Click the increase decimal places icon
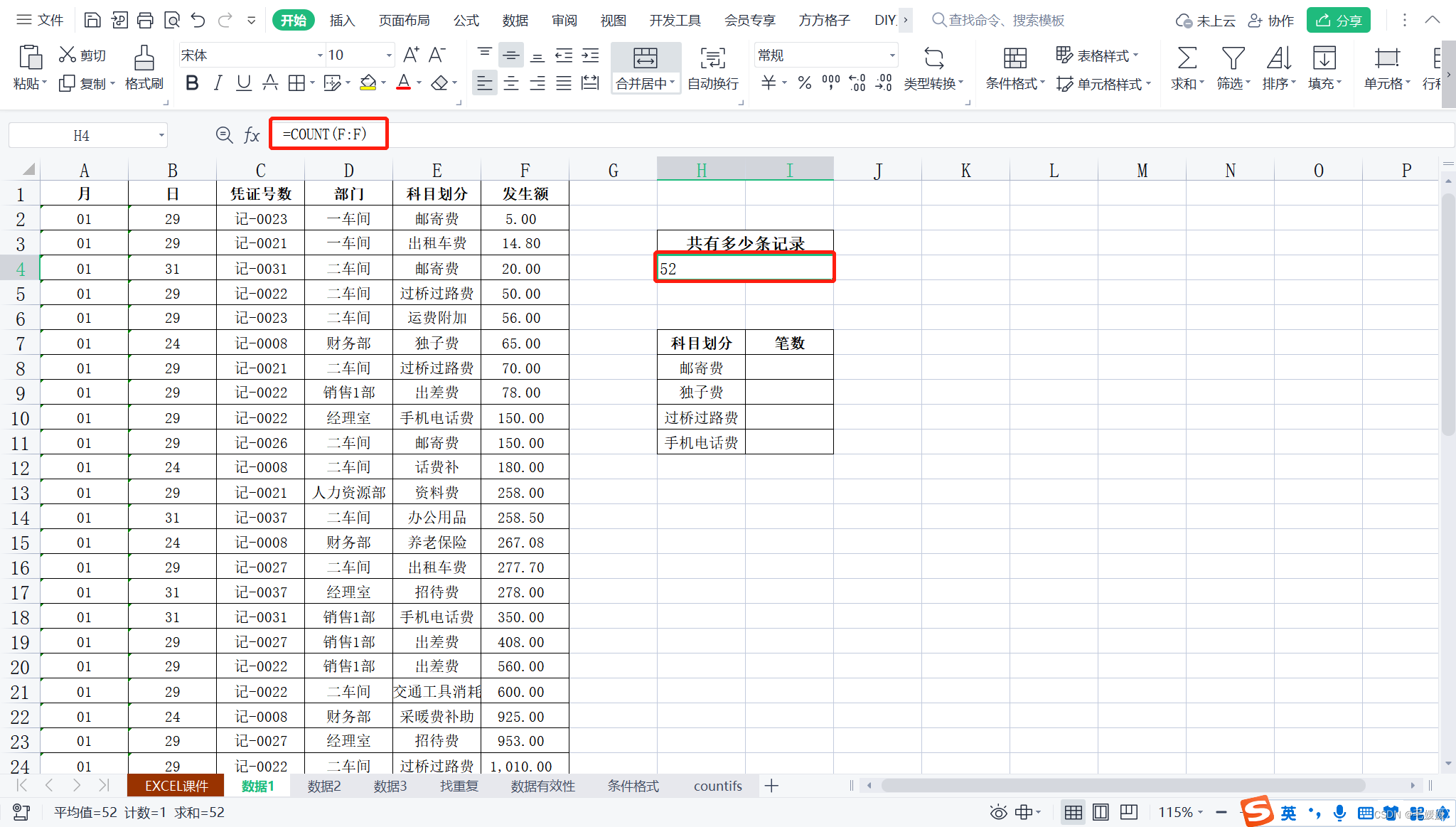This screenshot has width=1456, height=827. pos(857,83)
